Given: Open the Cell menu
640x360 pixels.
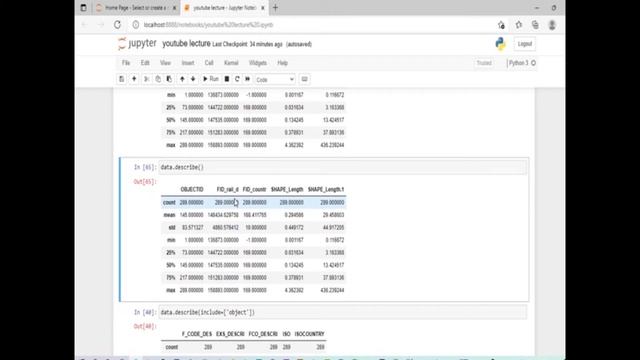Looking at the screenshot, I should [x=209, y=63].
